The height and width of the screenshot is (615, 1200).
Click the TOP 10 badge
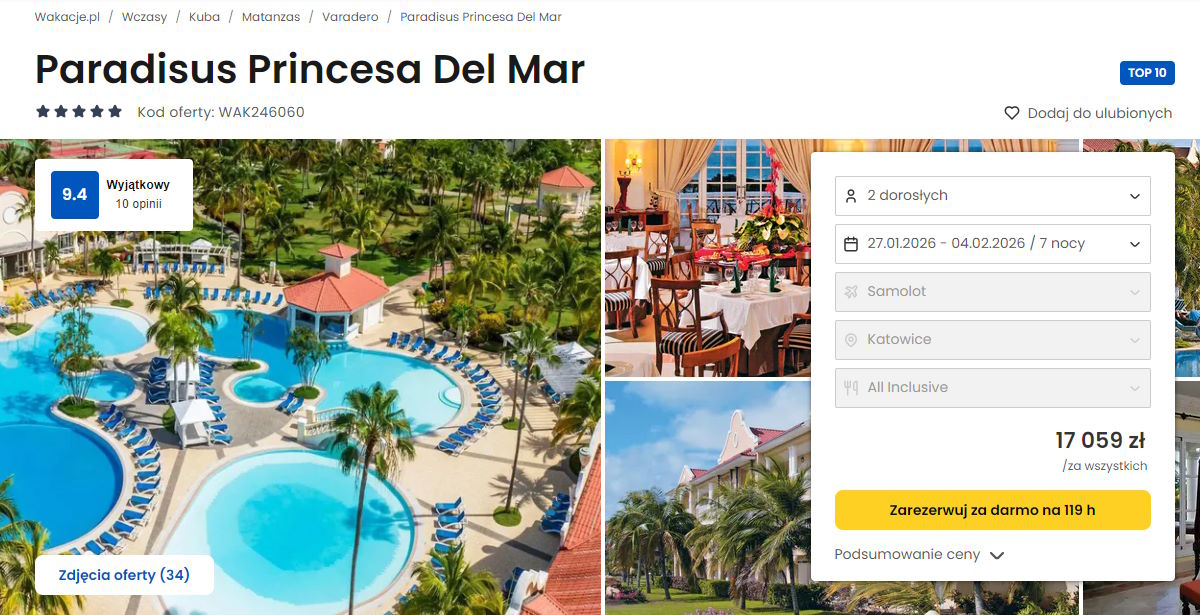pyautogui.click(x=1147, y=73)
